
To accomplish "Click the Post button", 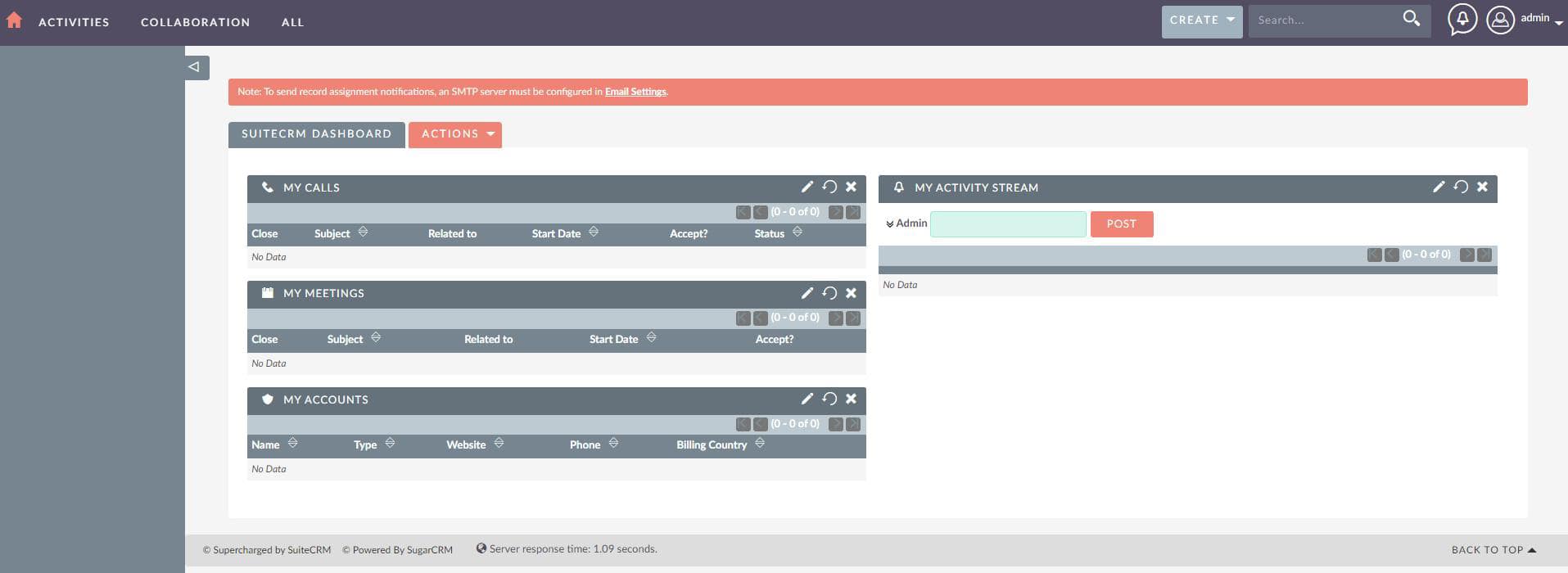I will 1122,224.
